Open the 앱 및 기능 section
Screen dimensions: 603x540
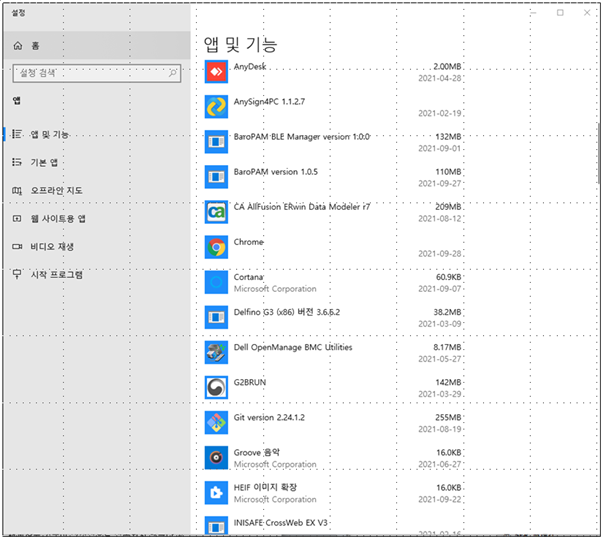click(97, 134)
